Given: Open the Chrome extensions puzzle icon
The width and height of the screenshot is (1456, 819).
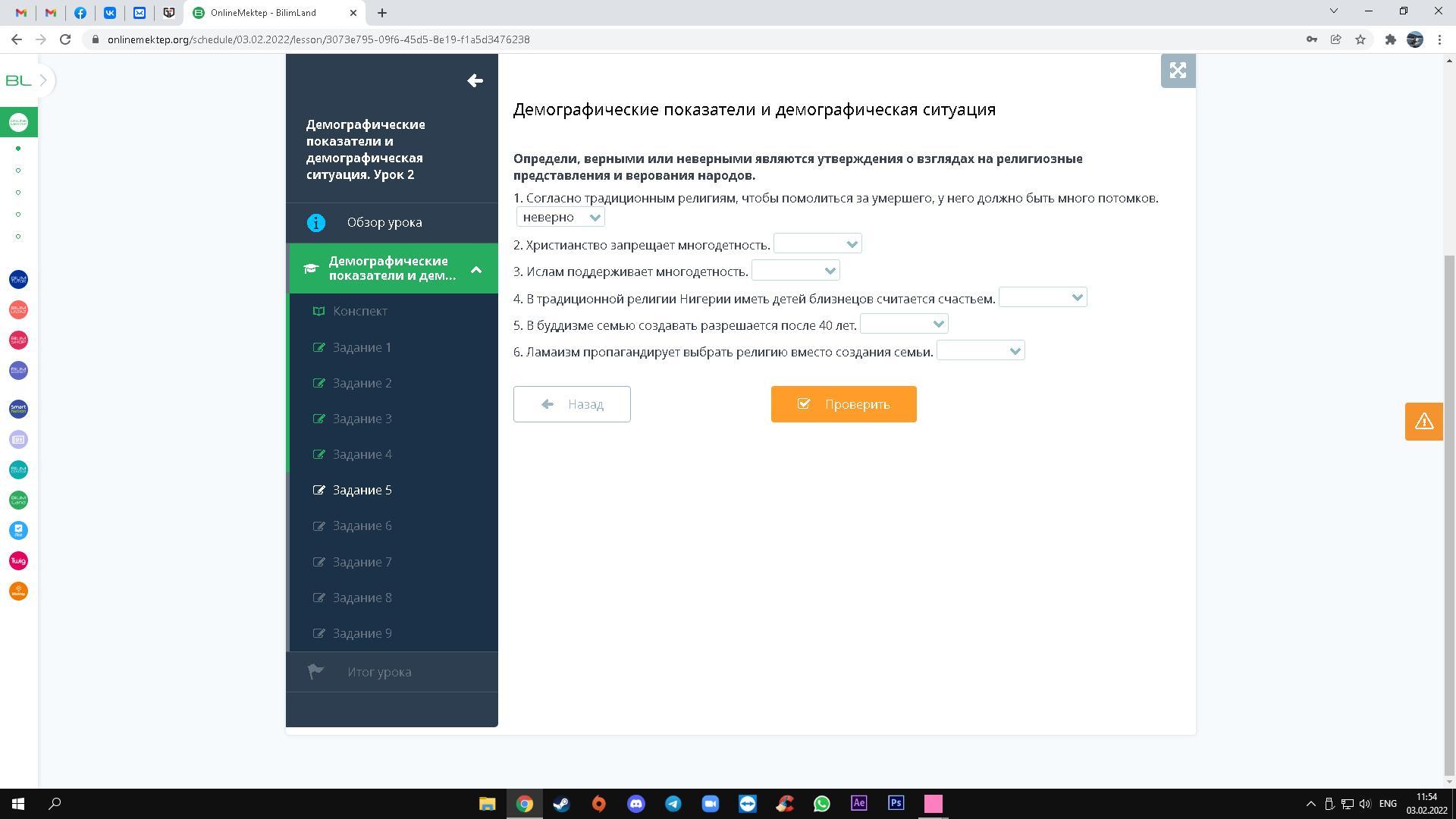Looking at the screenshot, I should (x=1390, y=39).
